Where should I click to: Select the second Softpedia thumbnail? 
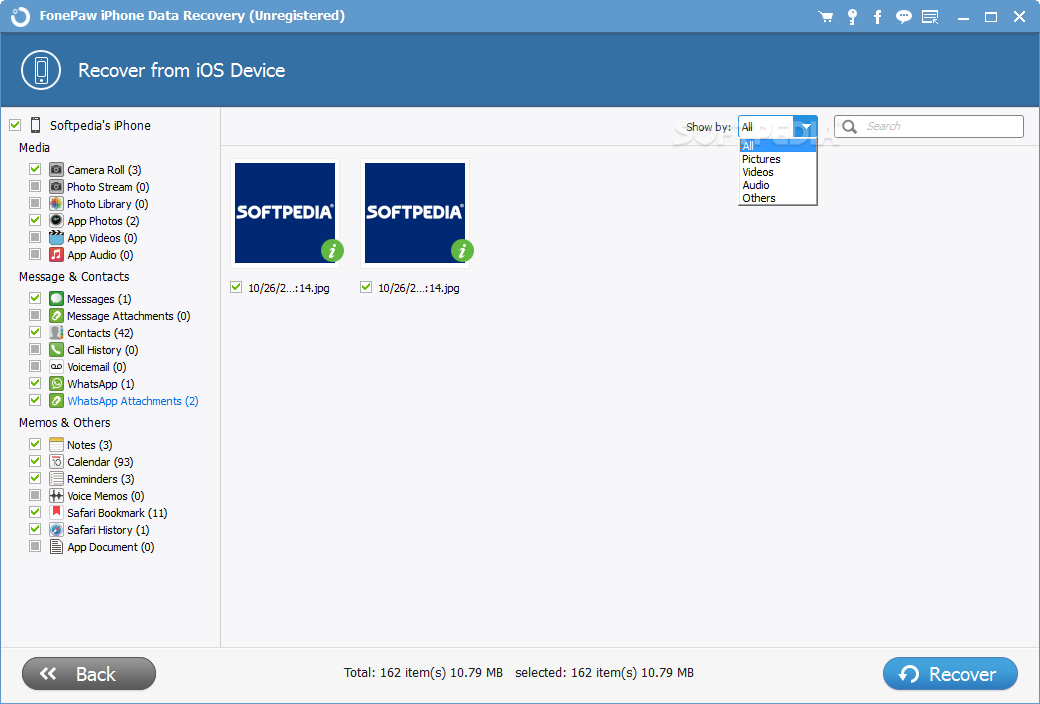[x=415, y=213]
